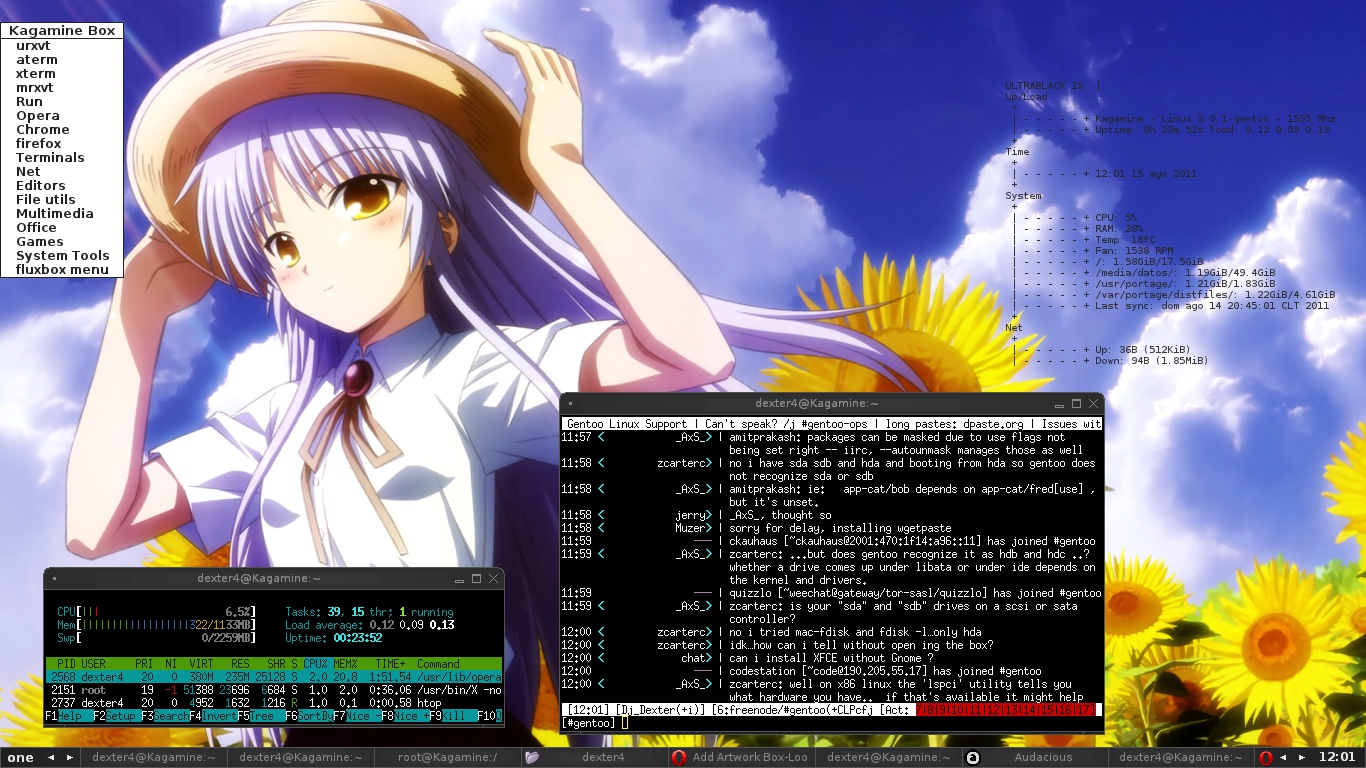Expand the Multimedia submenu
The height and width of the screenshot is (768, 1366).
(62, 214)
